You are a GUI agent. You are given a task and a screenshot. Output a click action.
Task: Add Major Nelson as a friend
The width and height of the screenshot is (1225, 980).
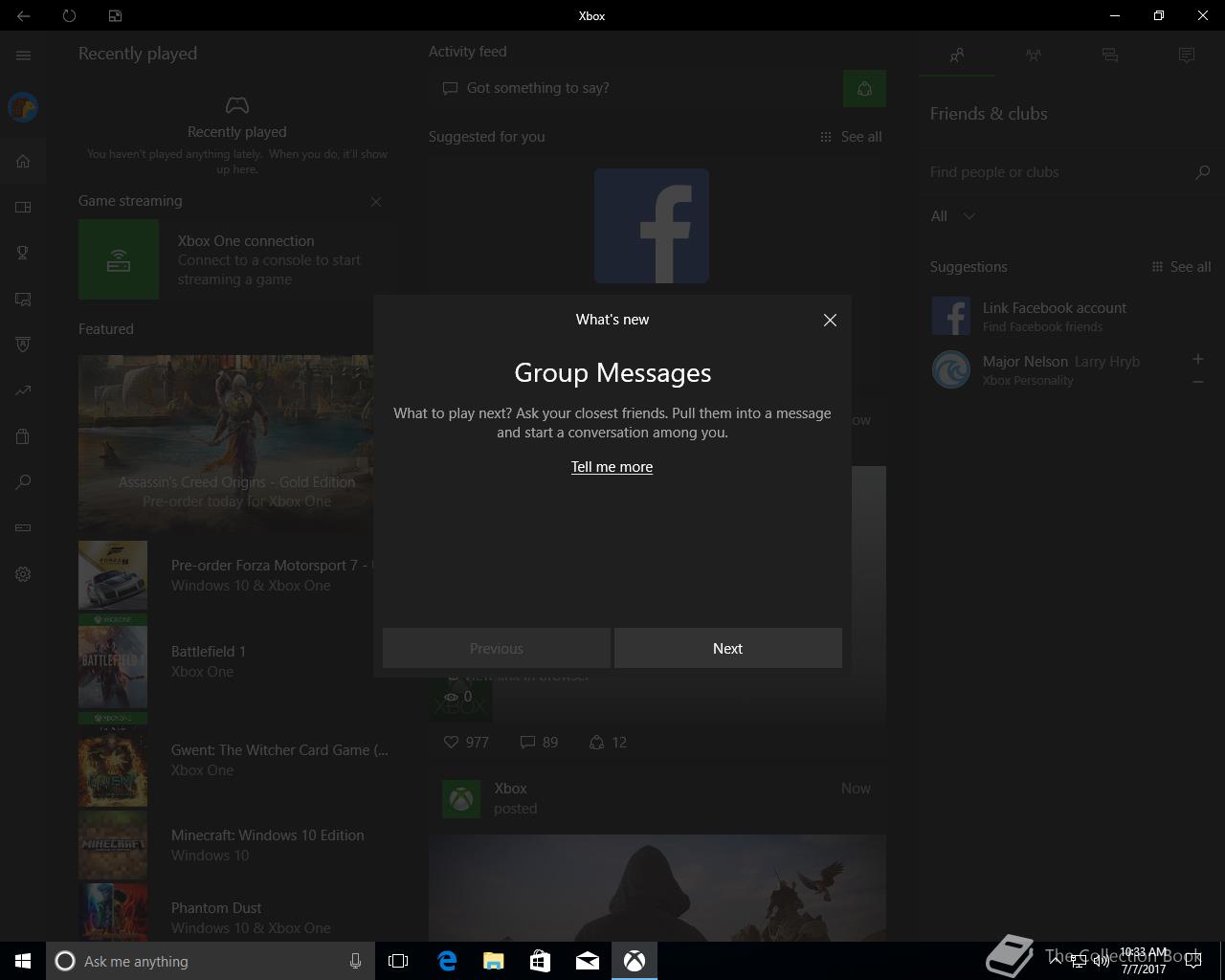(x=1197, y=359)
